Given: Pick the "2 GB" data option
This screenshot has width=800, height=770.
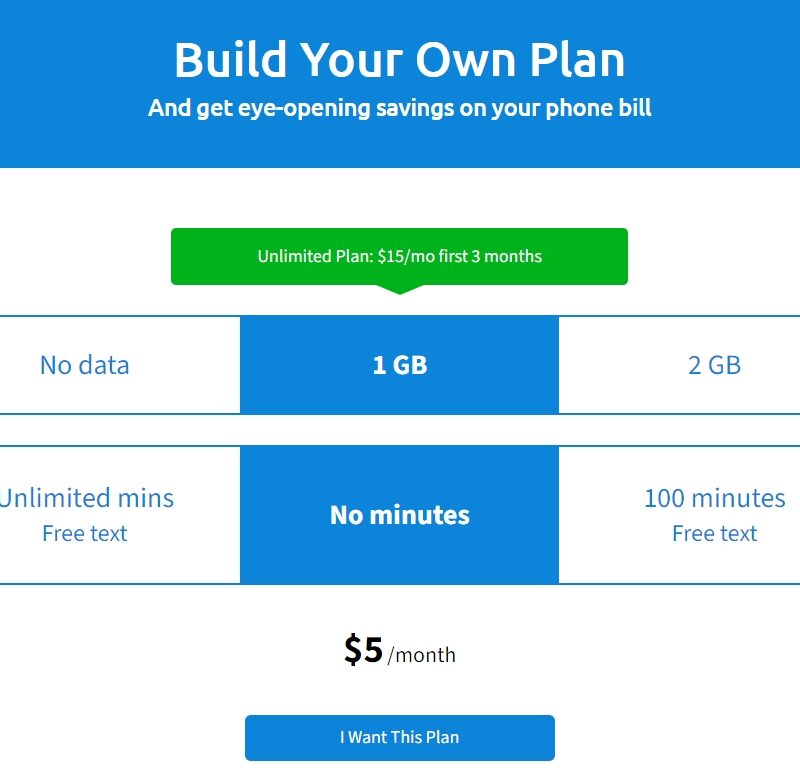Looking at the screenshot, I should click(714, 365).
